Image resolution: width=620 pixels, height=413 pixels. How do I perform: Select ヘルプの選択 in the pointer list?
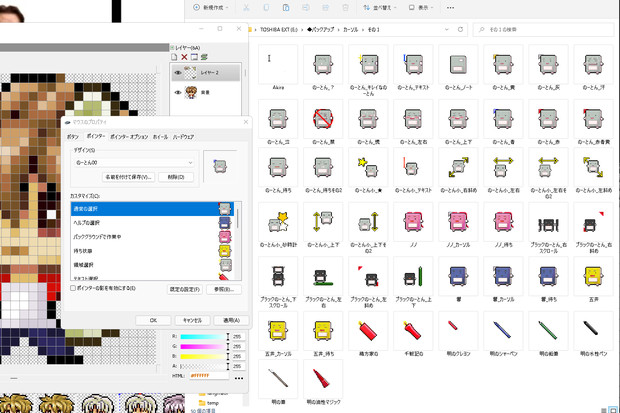coord(152,223)
